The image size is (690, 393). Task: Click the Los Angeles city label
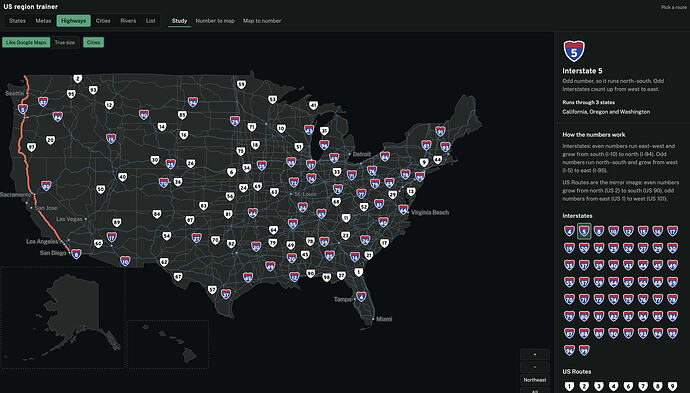pyautogui.click(x=42, y=241)
